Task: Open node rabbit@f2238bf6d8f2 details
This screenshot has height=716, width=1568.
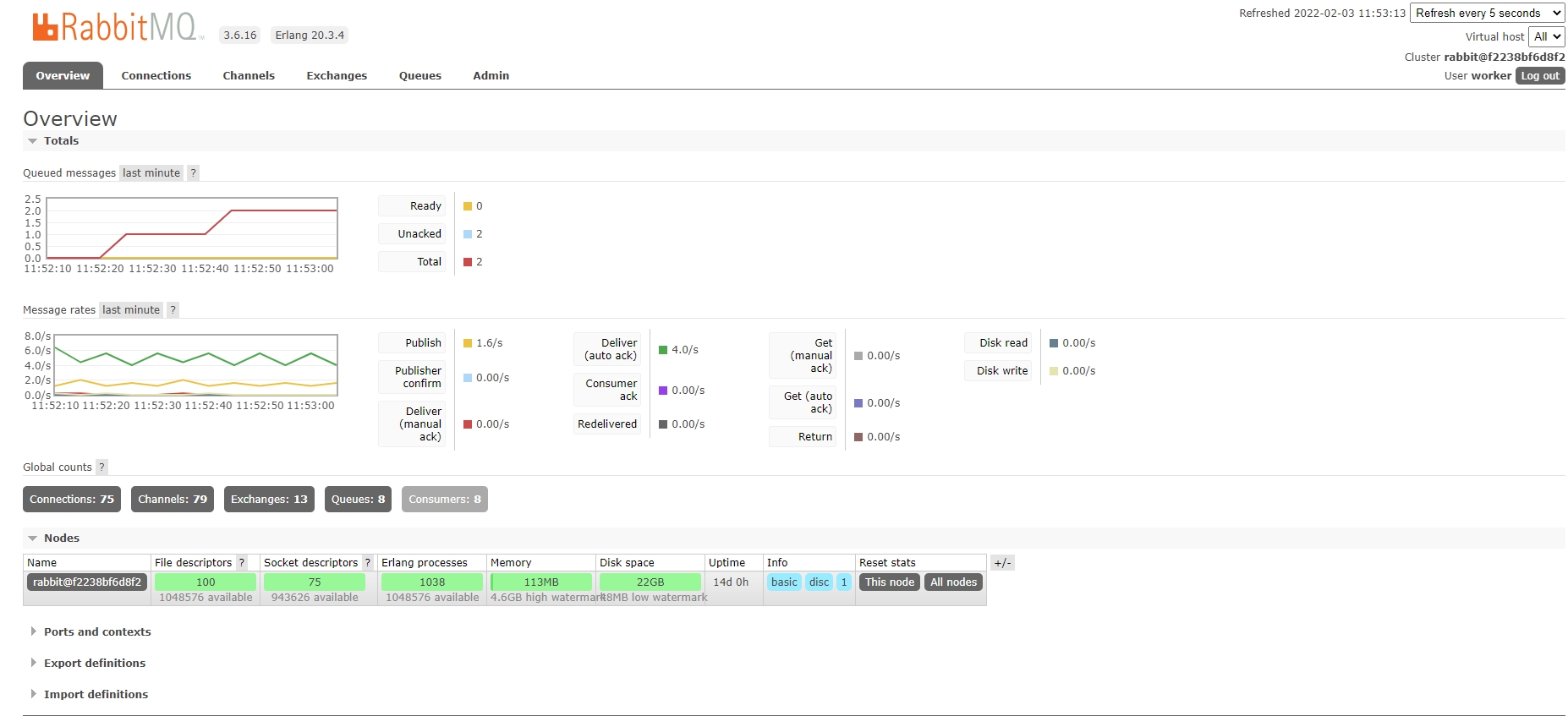Action: click(87, 582)
